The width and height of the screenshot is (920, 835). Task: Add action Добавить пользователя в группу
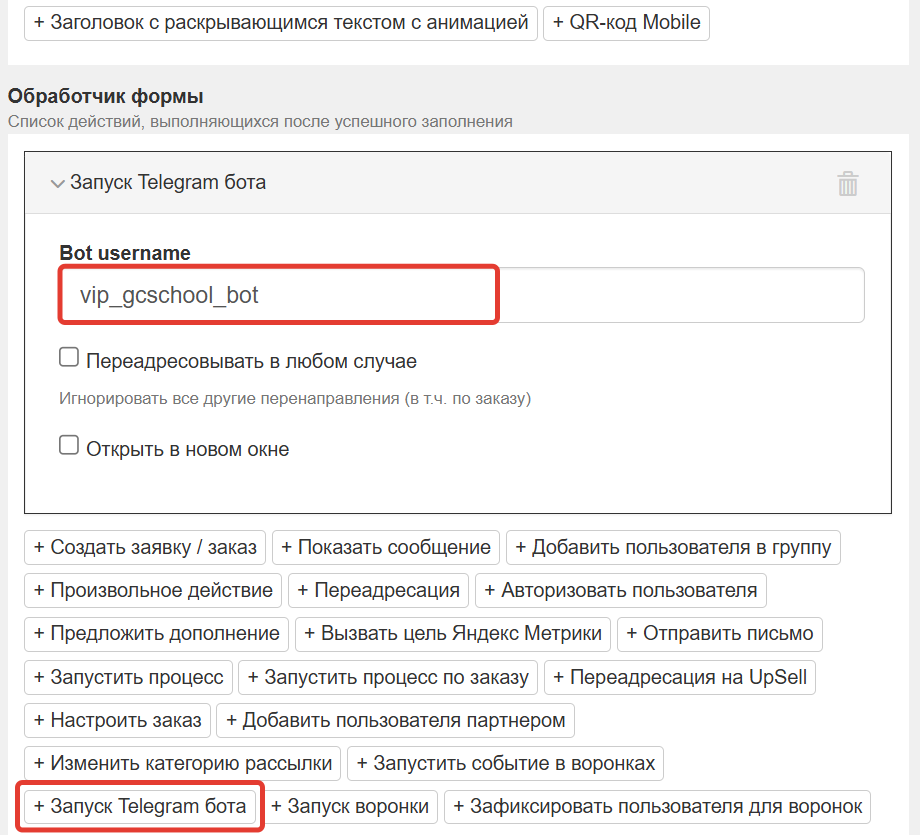(674, 547)
